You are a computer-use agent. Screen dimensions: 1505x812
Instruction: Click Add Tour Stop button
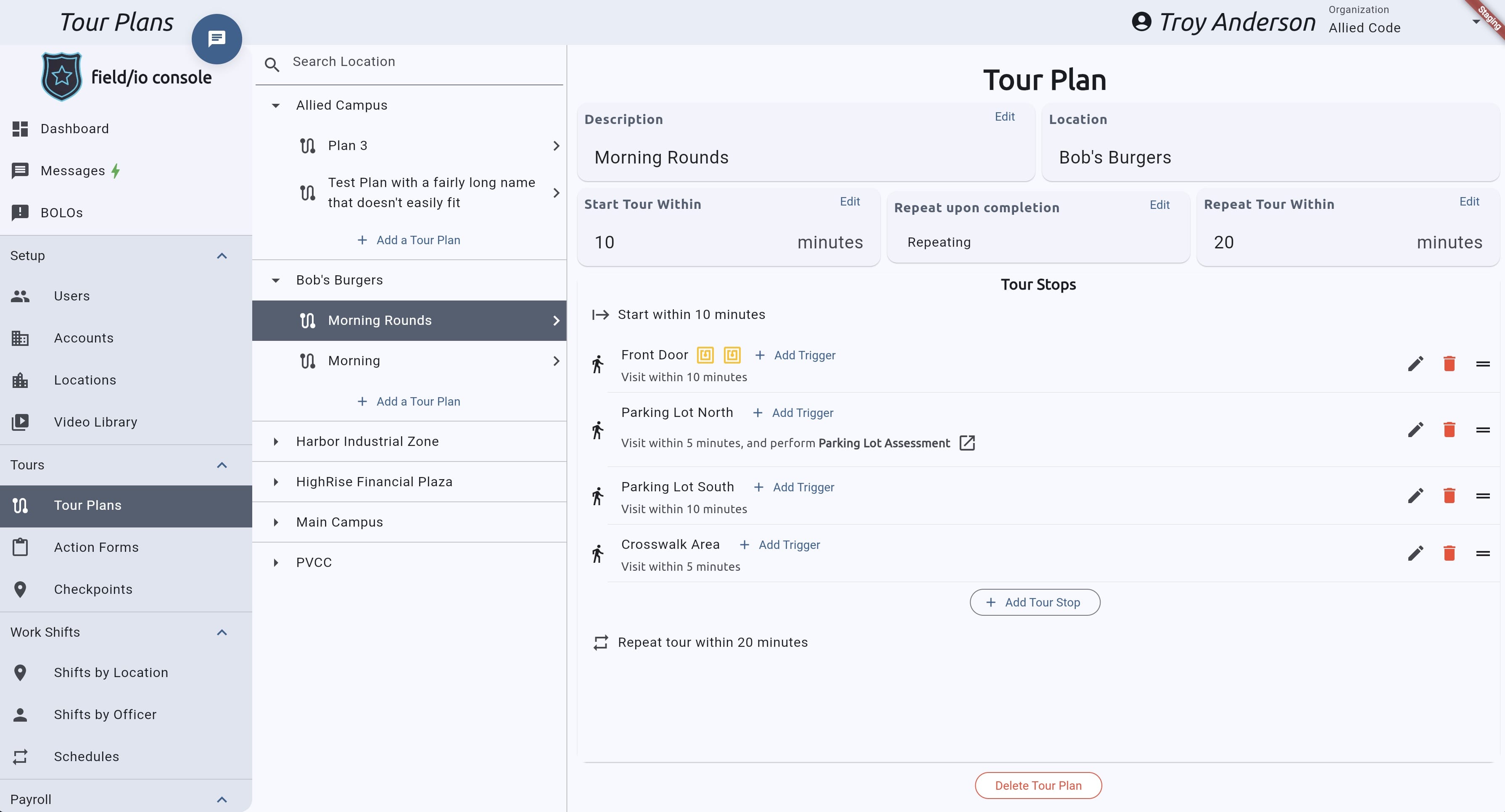click(1035, 602)
